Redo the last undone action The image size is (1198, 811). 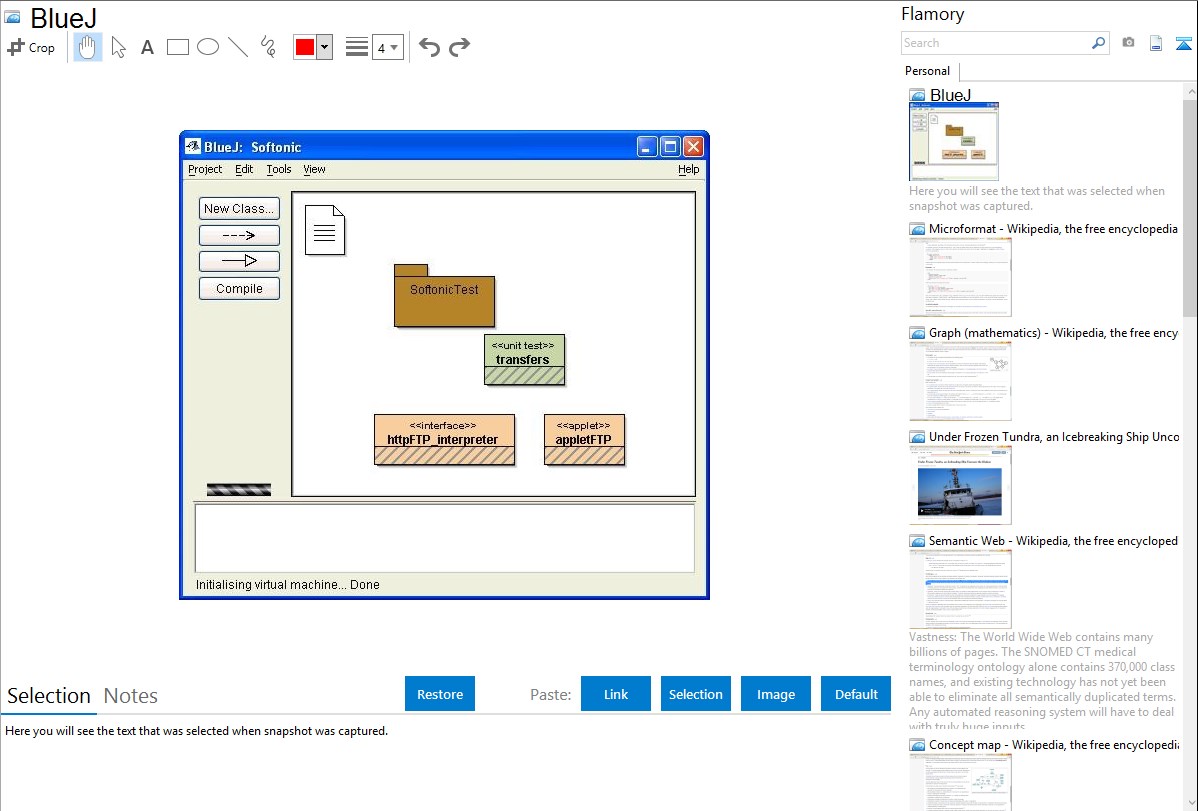[x=459, y=47]
